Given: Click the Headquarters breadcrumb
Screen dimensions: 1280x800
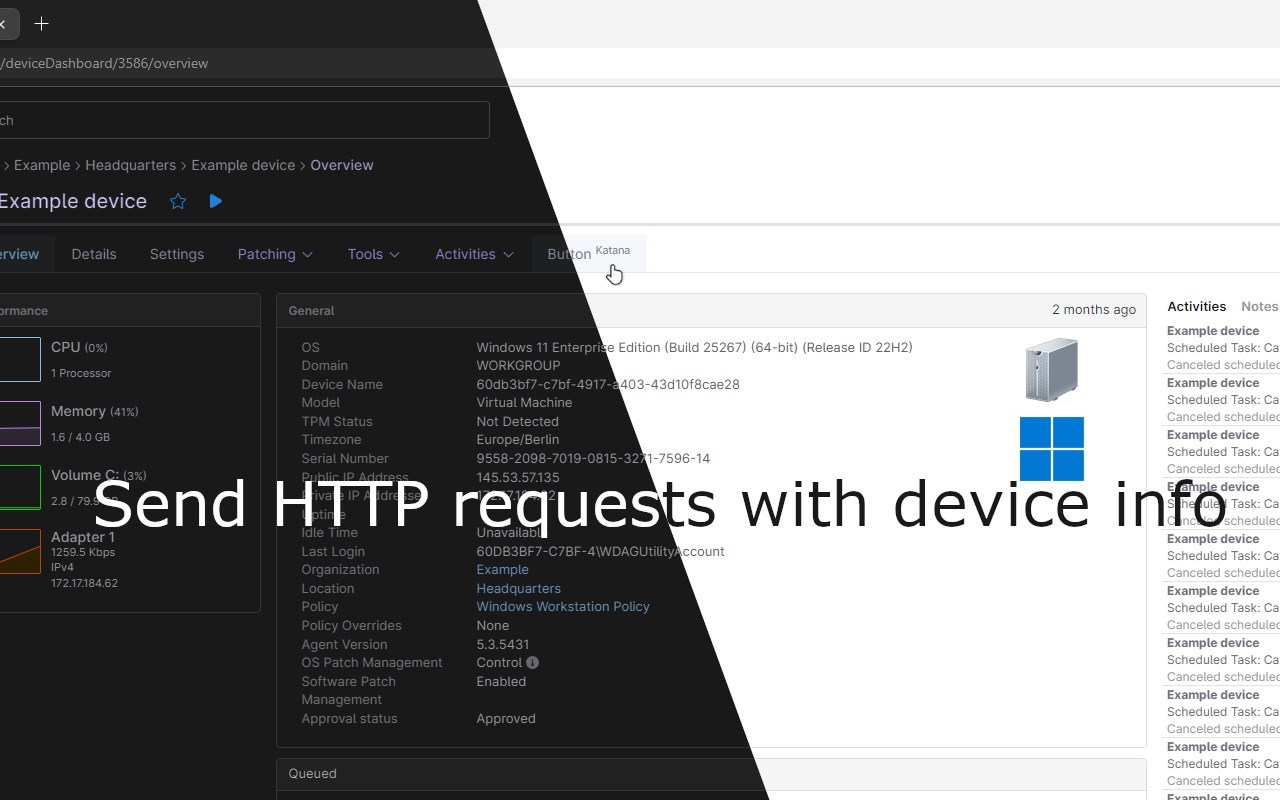Looking at the screenshot, I should point(130,165).
